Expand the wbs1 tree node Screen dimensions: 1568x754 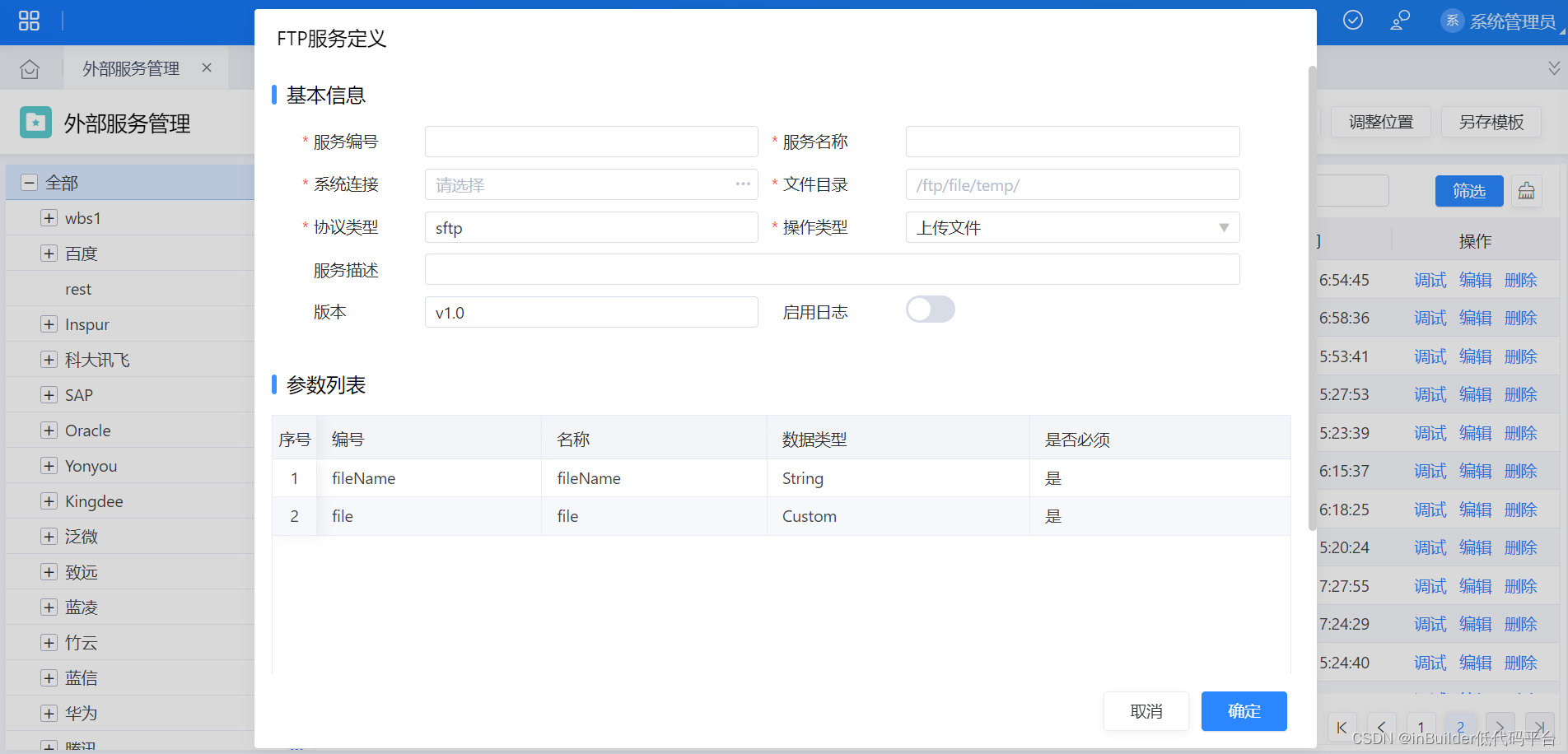(49, 218)
